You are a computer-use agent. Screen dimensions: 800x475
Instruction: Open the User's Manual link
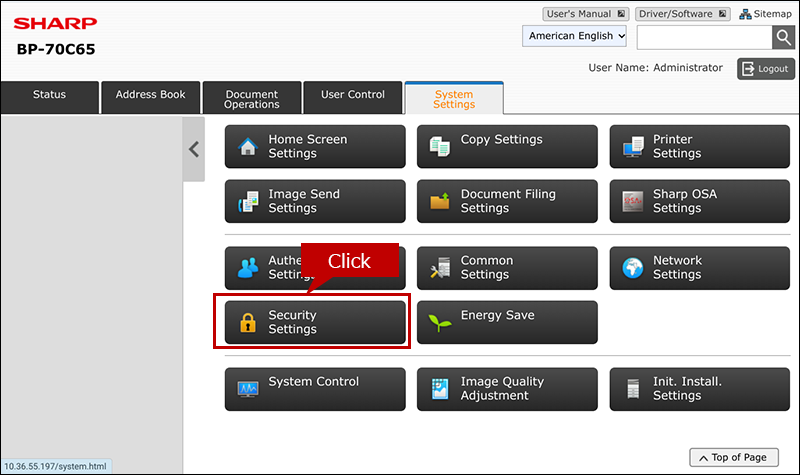click(x=585, y=14)
